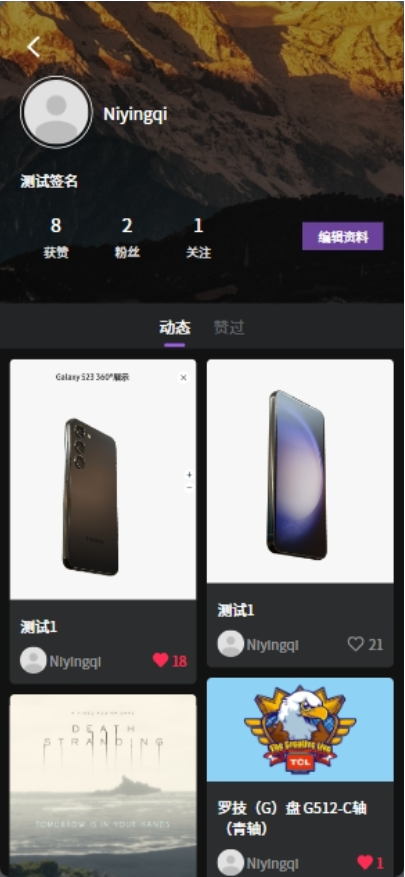The image size is (405, 877).
Task: Open the 罗技（G）盘 G512-C轴 post title
Action: click(292, 818)
